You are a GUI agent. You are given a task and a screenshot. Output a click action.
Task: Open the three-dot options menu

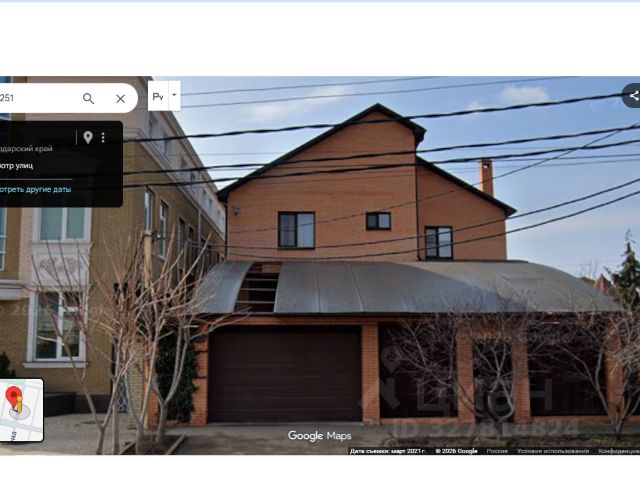[x=103, y=138]
